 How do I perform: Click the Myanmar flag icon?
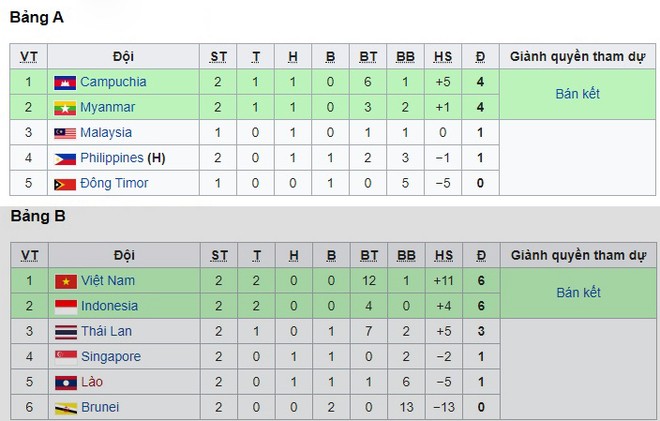65,108
